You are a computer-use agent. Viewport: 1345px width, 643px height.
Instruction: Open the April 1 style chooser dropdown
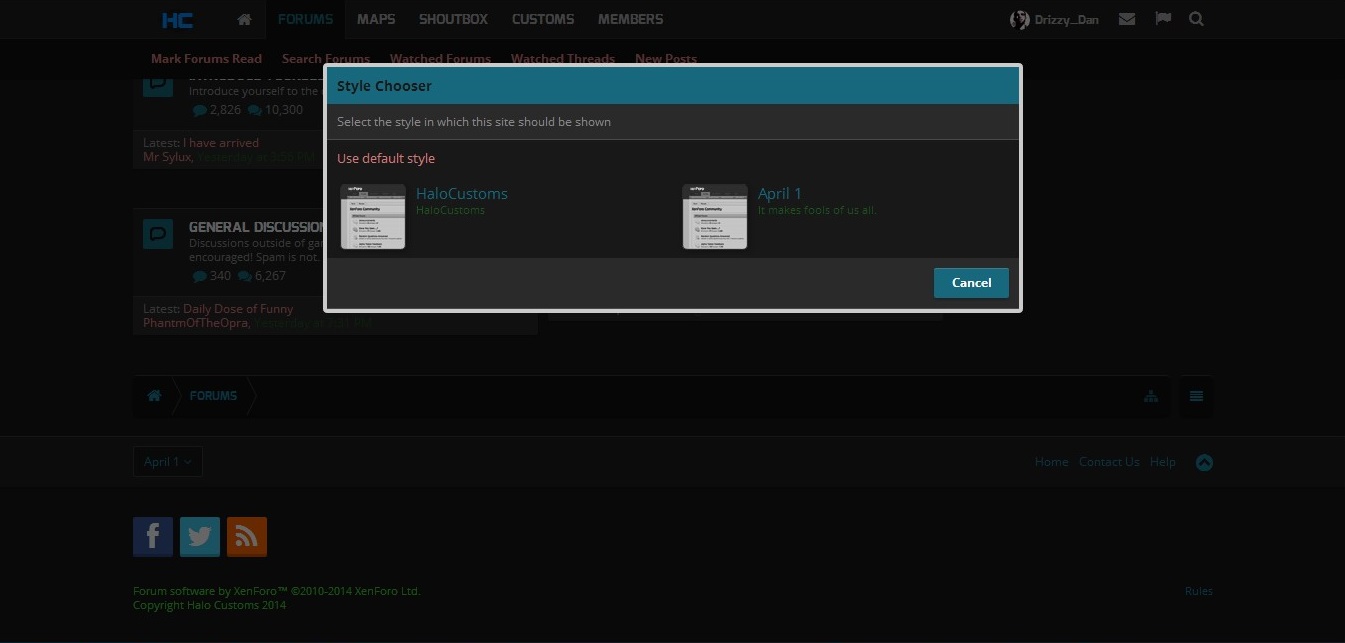(x=168, y=462)
